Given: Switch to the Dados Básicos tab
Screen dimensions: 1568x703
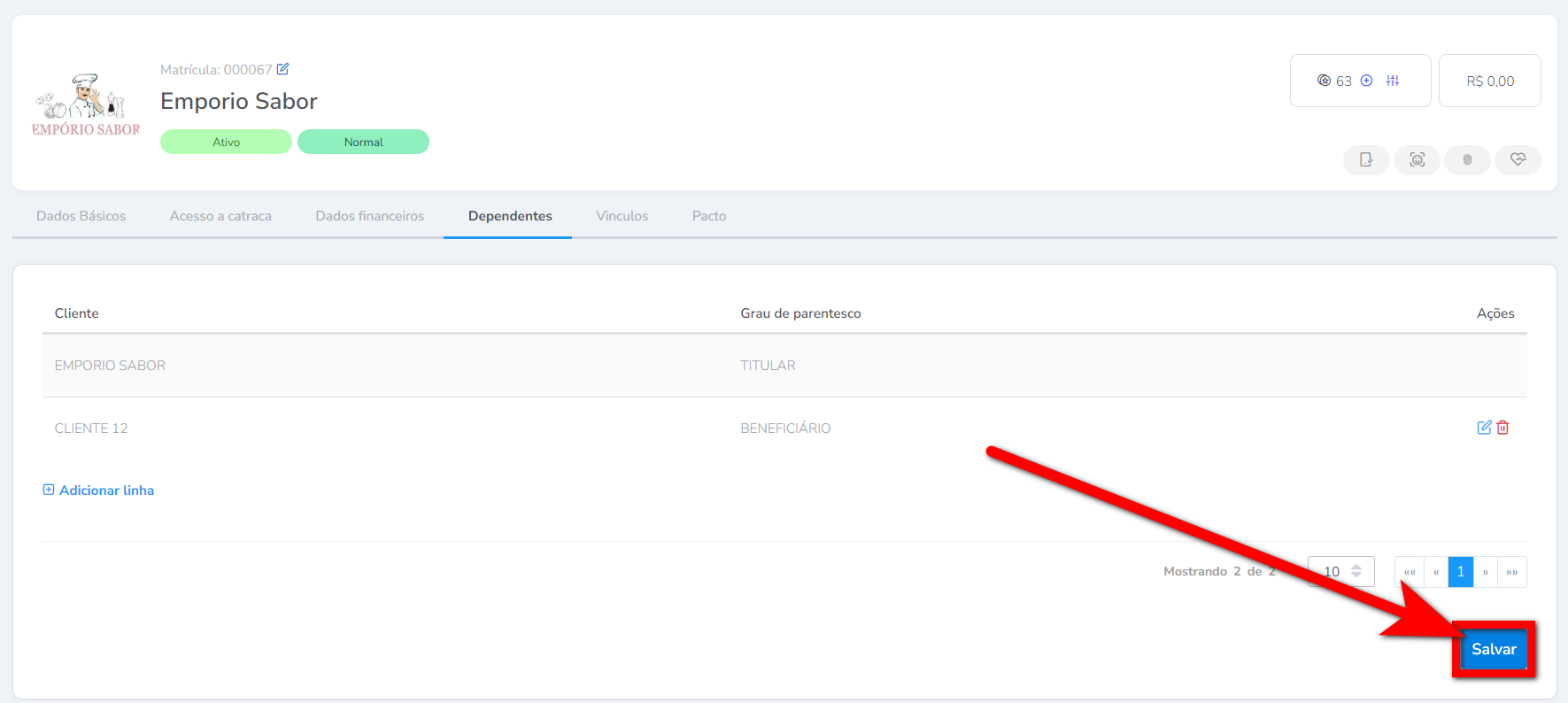Looking at the screenshot, I should coord(81,216).
